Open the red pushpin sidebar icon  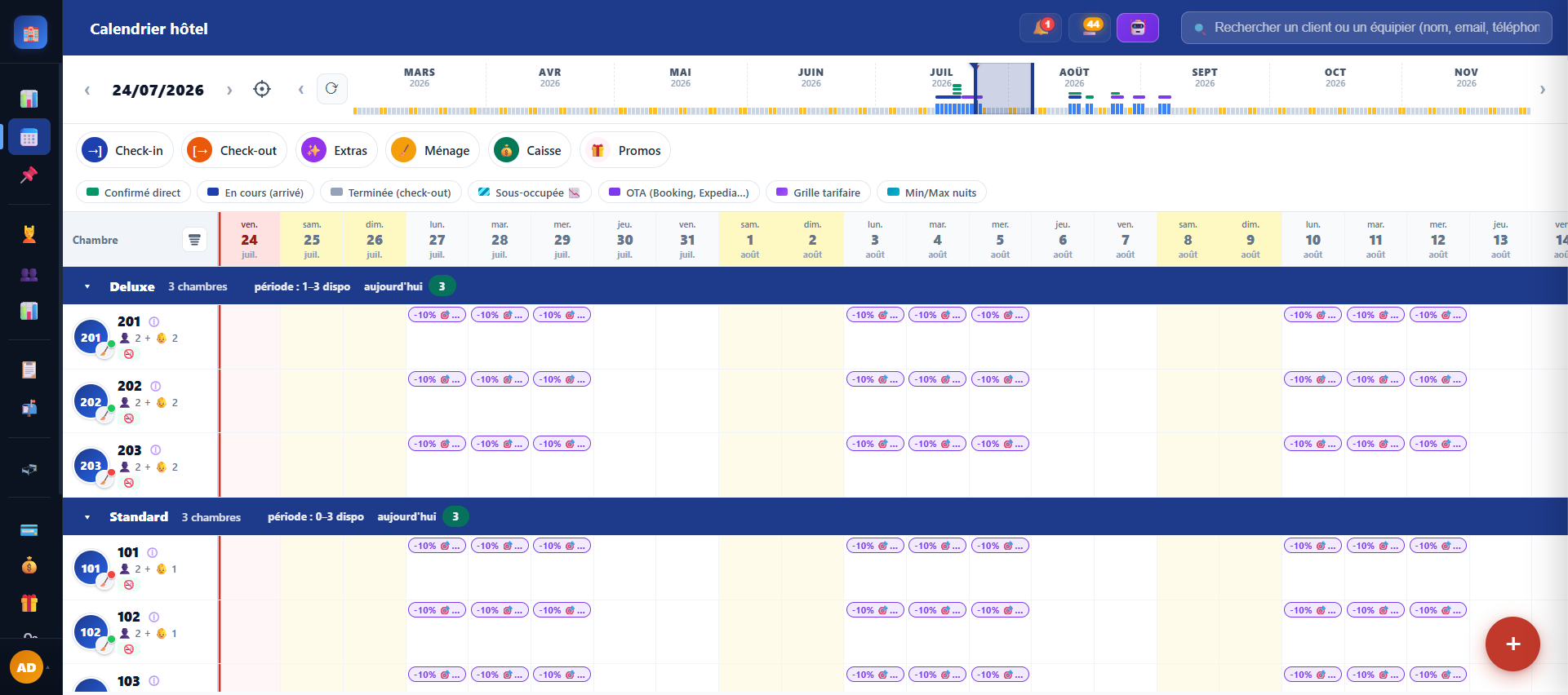coord(29,175)
